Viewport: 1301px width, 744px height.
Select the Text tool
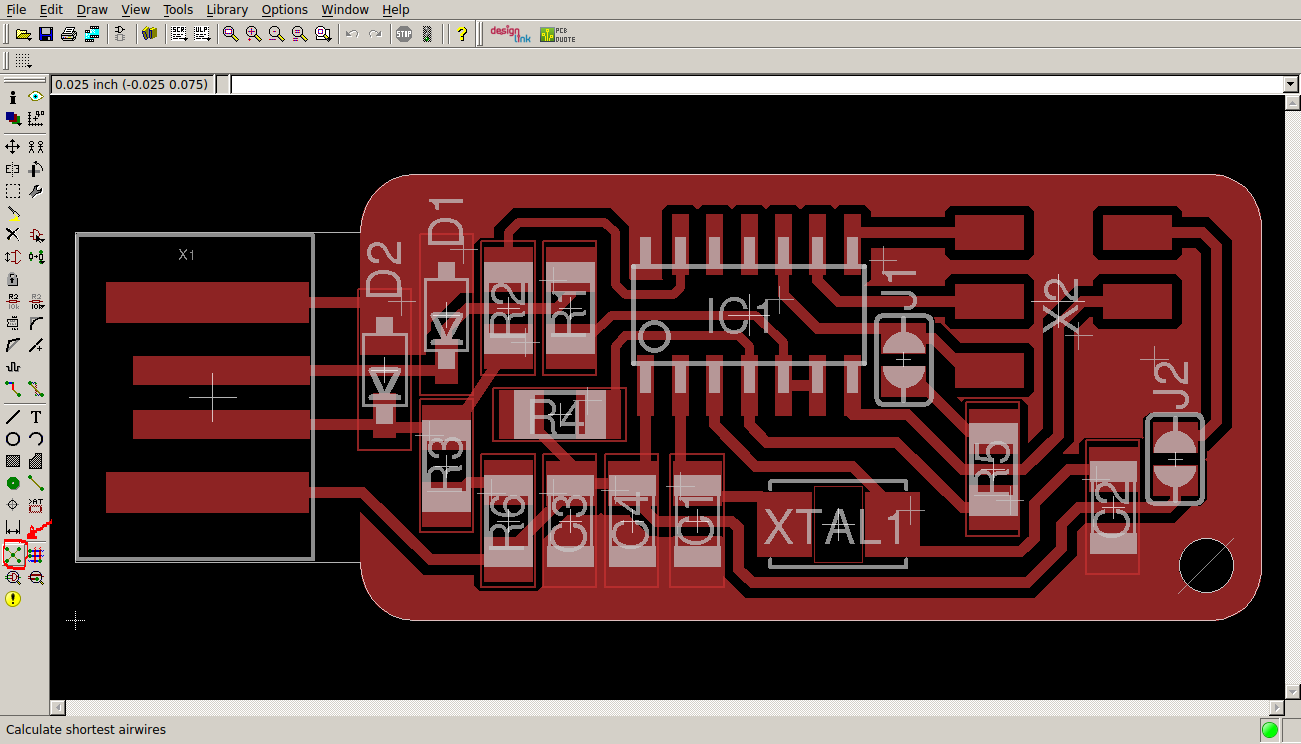click(36, 417)
